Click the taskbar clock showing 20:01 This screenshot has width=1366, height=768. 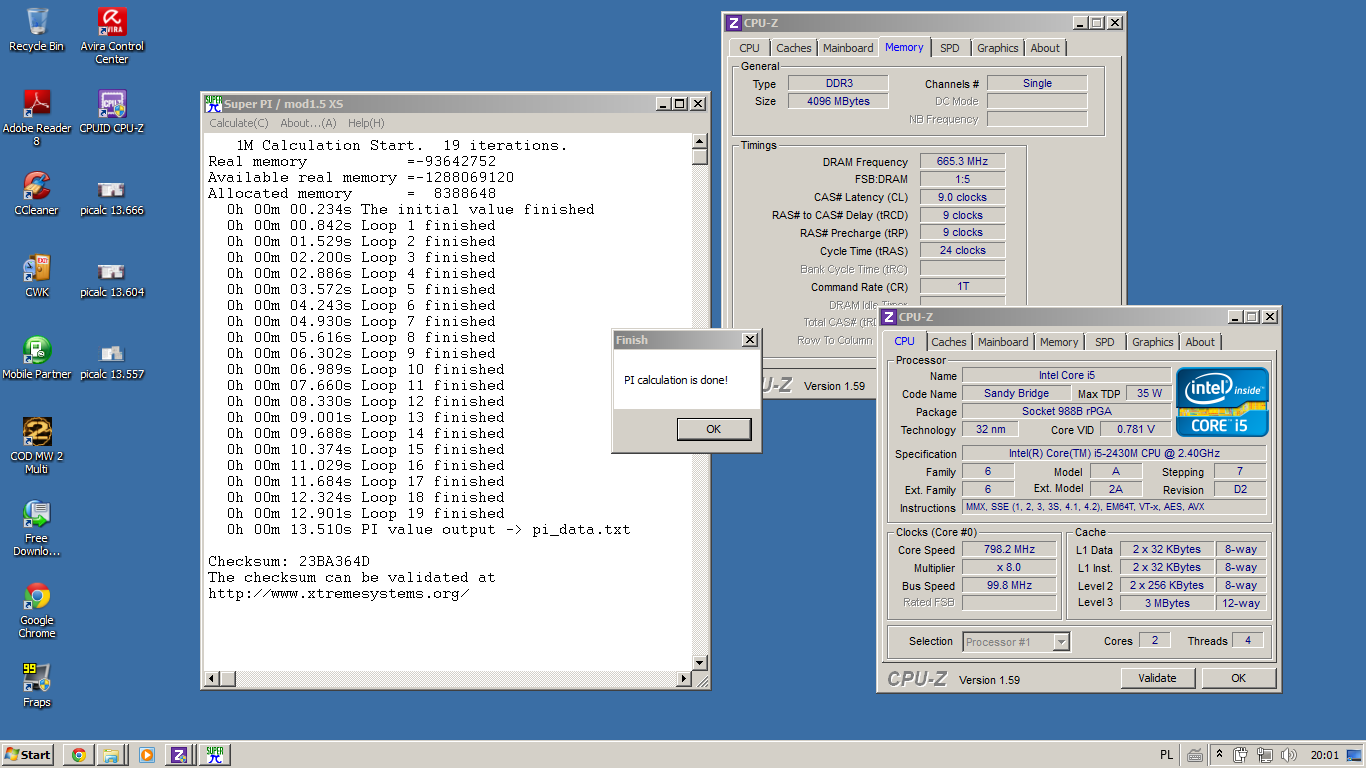coord(1325,755)
